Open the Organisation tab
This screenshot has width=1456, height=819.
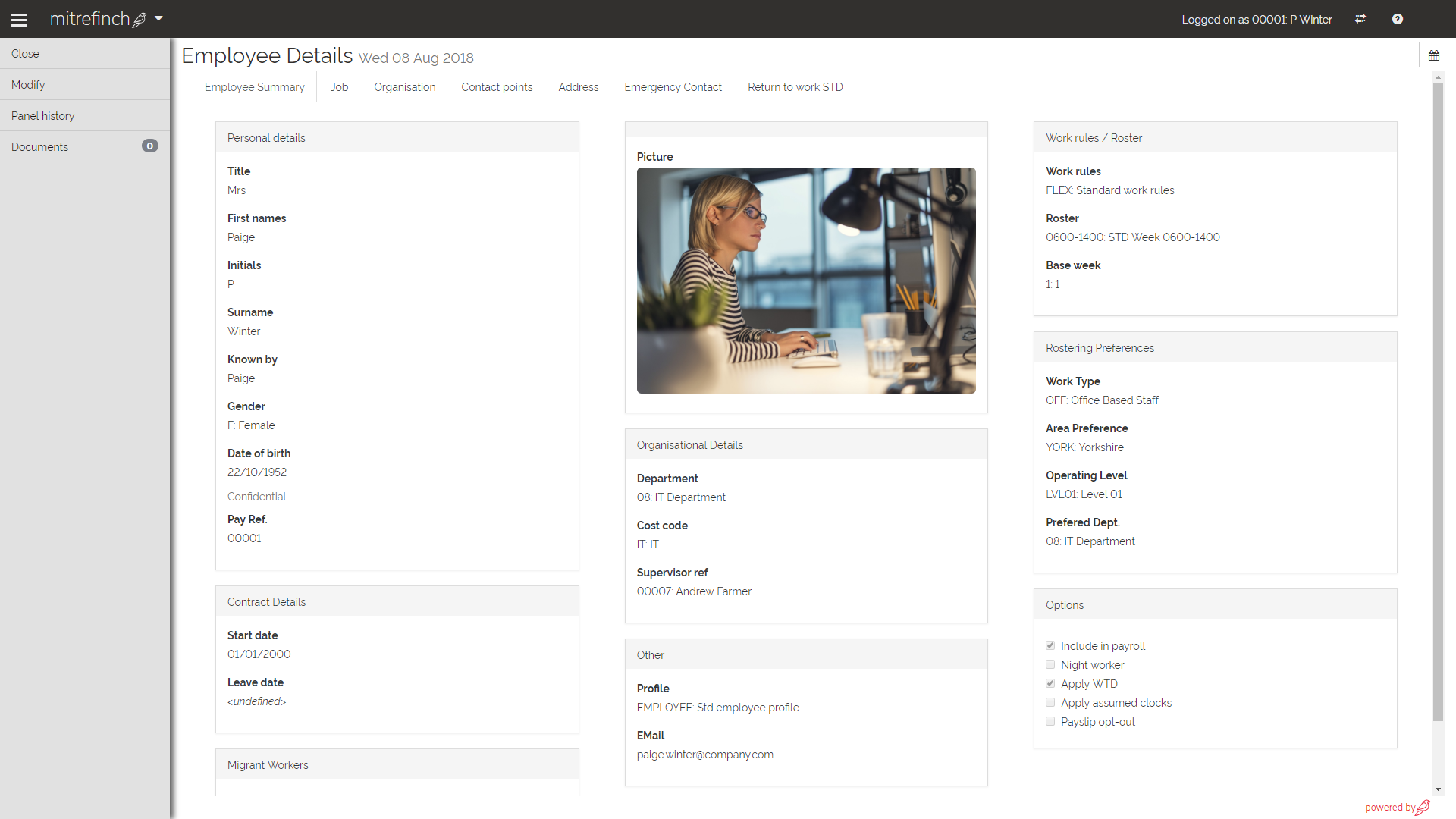tap(404, 86)
